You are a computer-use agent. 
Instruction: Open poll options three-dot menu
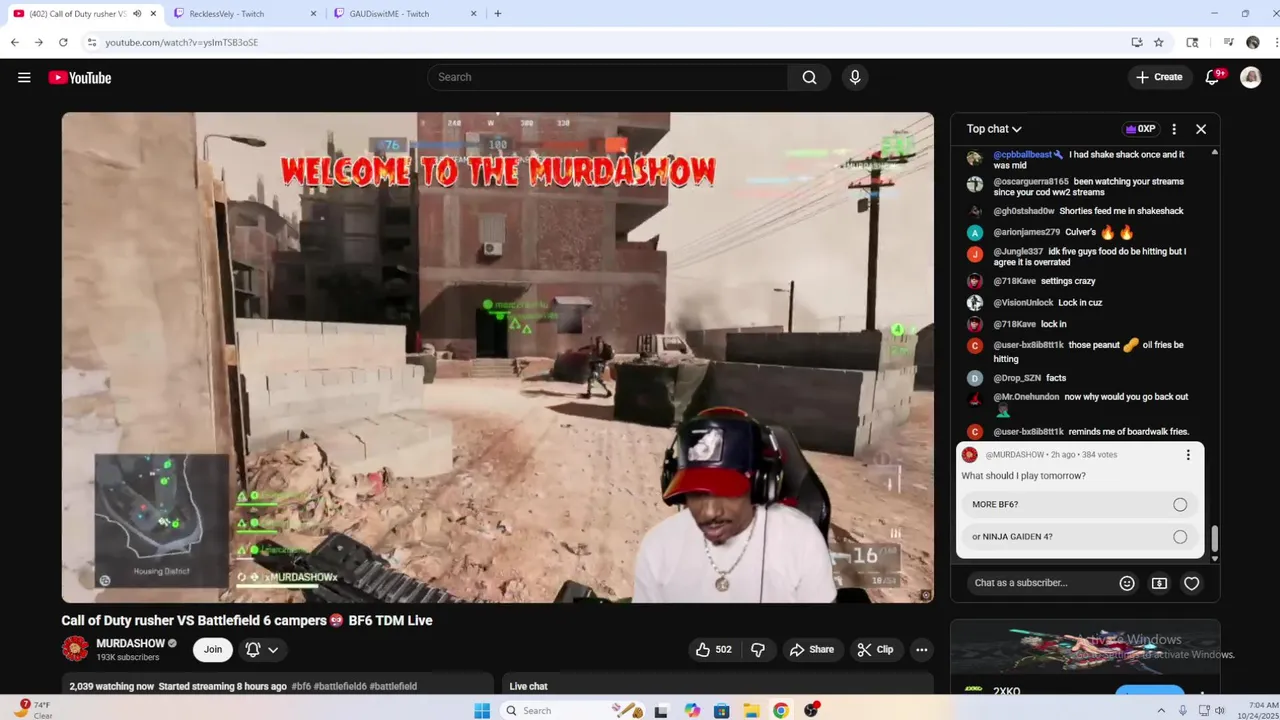tap(1188, 455)
